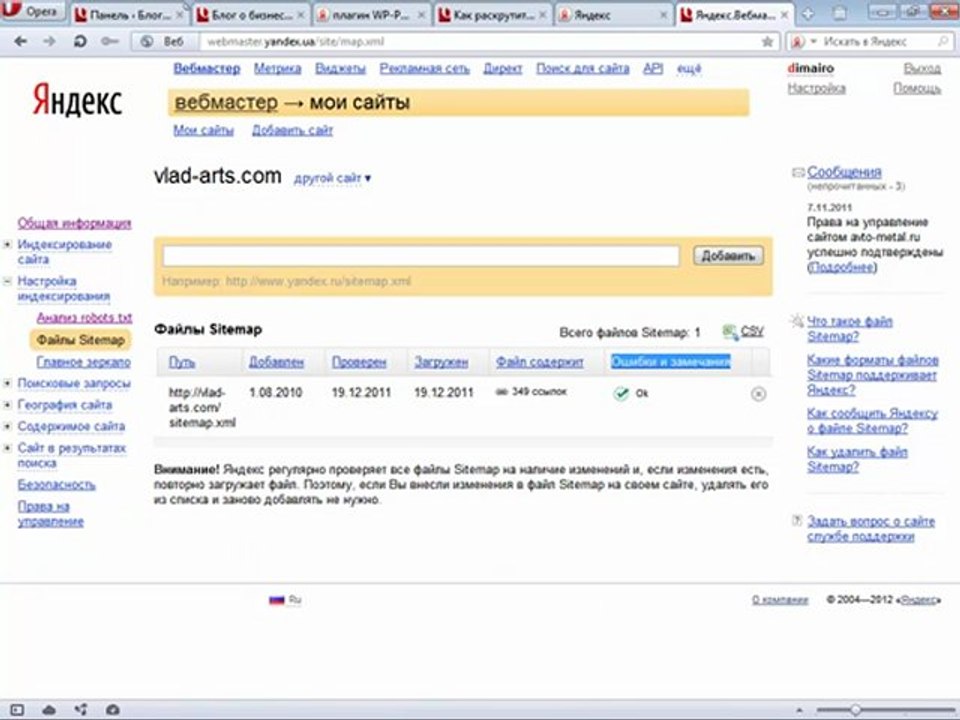Collapse 'Настройка индексирования' tree section
This screenshot has height=720, width=960.
coord(7,282)
